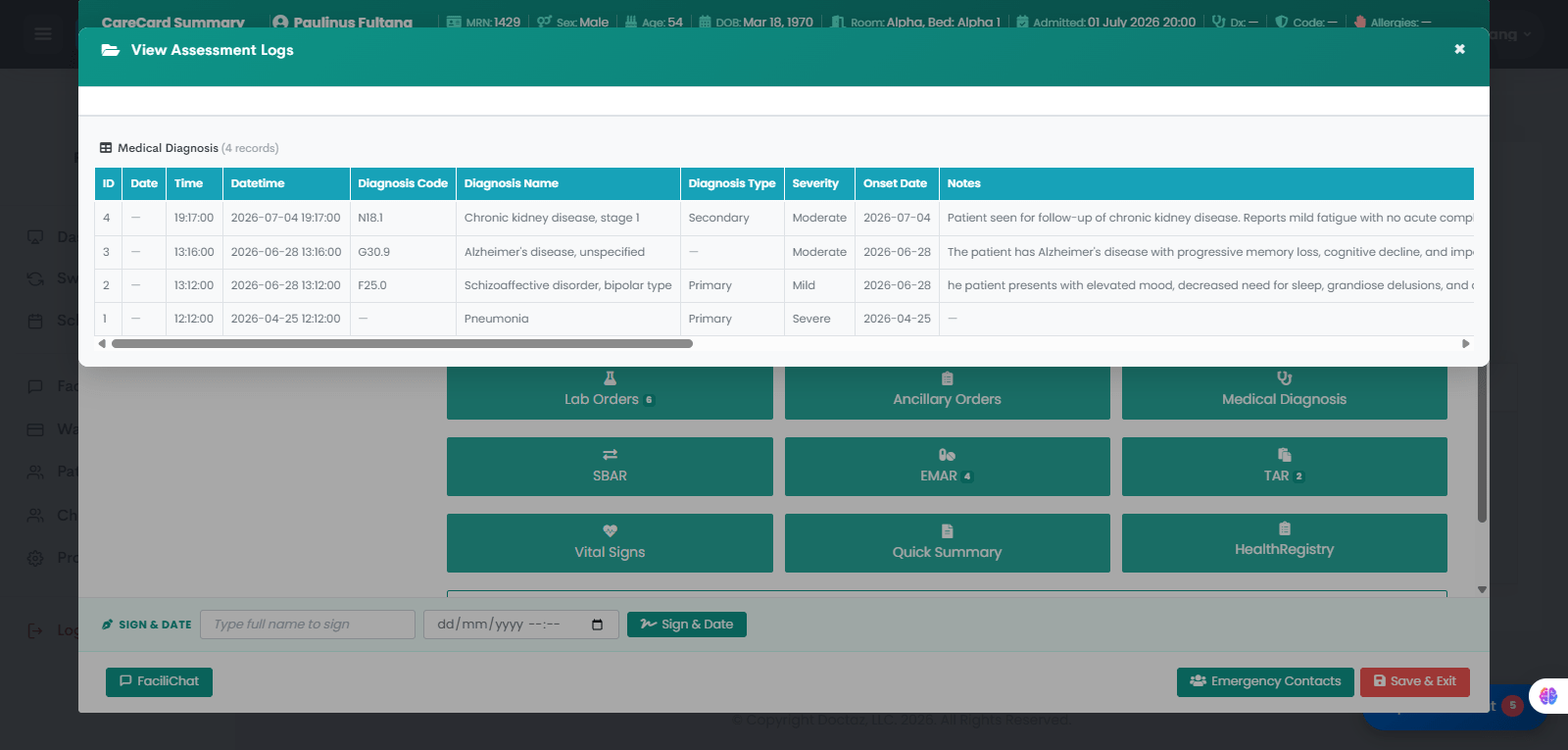Open FaciliChat
The image size is (1568, 750).
[159, 681]
